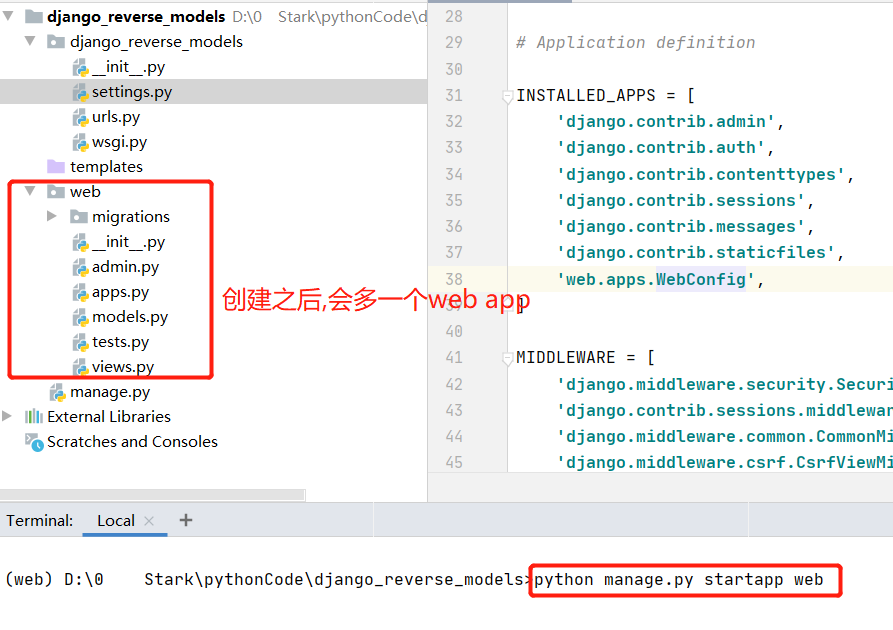Screen dimensions: 893x630
Task: Click 'django.contrib.admin' string on line 32
Action: (x=665, y=121)
